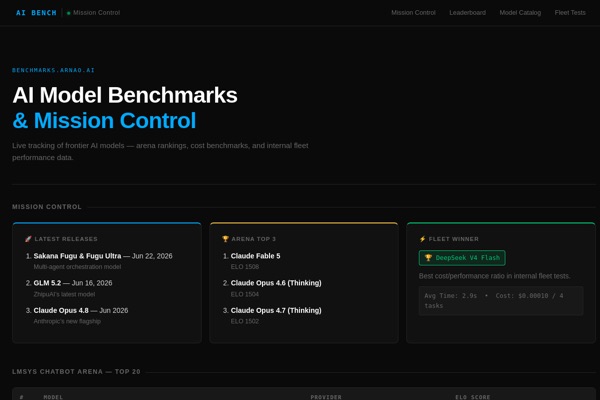The width and height of the screenshot is (600, 400).
Task: Click the PROVIDER column header
Action: 326,397
